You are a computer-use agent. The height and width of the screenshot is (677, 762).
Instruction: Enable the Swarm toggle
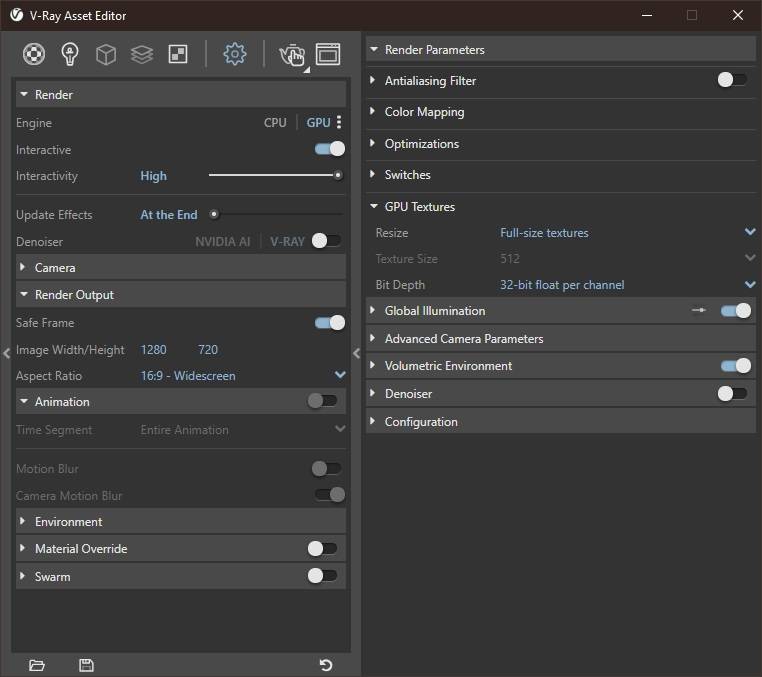[322, 576]
